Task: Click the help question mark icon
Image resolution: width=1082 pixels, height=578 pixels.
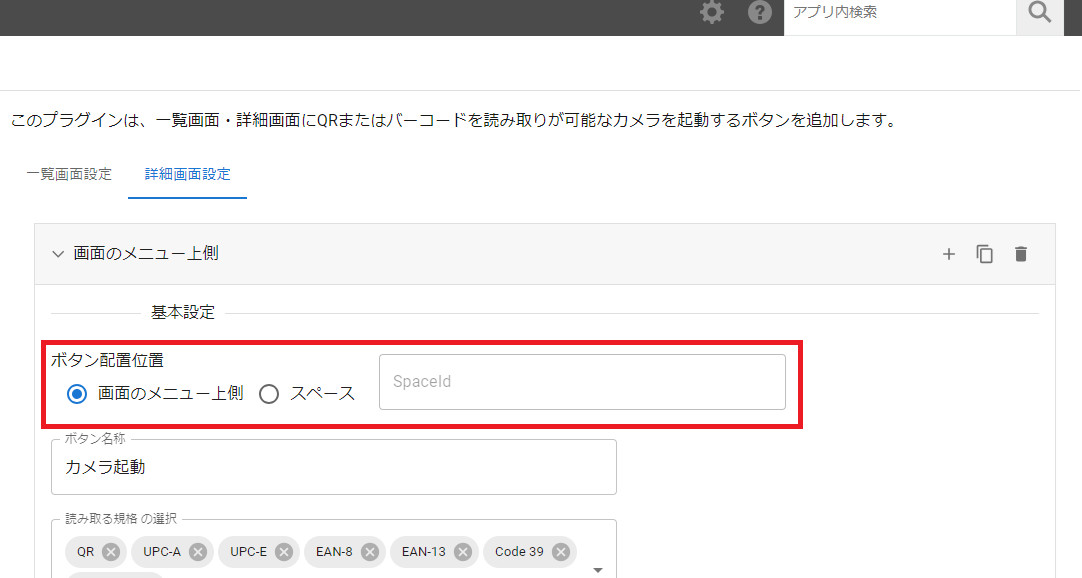Action: [x=760, y=13]
